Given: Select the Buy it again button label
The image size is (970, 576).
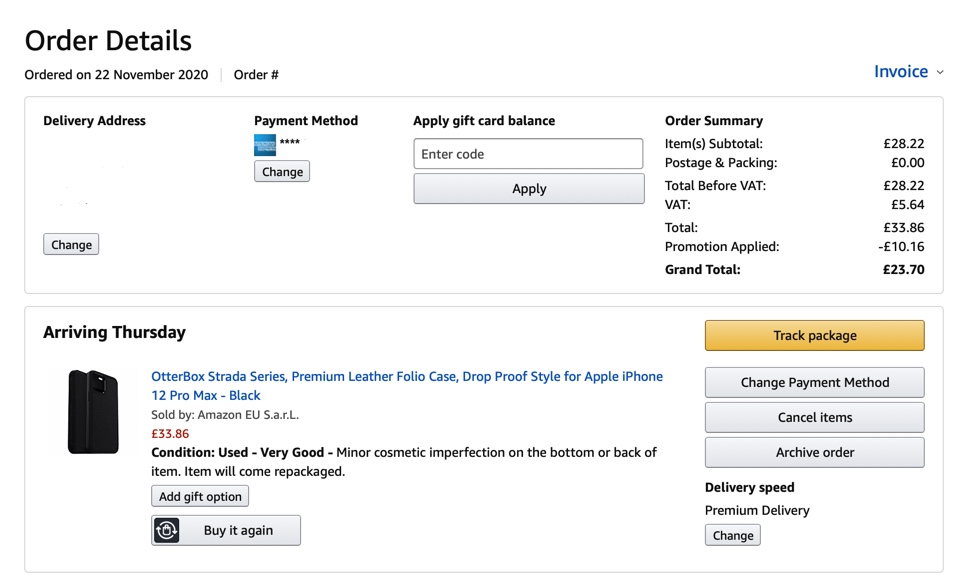Looking at the screenshot, I should [x=238, y=530].
